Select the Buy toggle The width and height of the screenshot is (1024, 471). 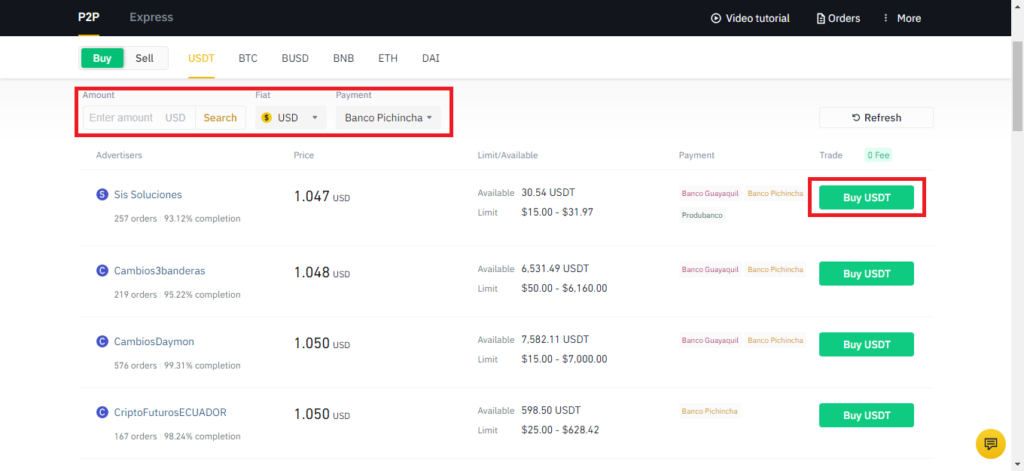click(x=102, y=58)
